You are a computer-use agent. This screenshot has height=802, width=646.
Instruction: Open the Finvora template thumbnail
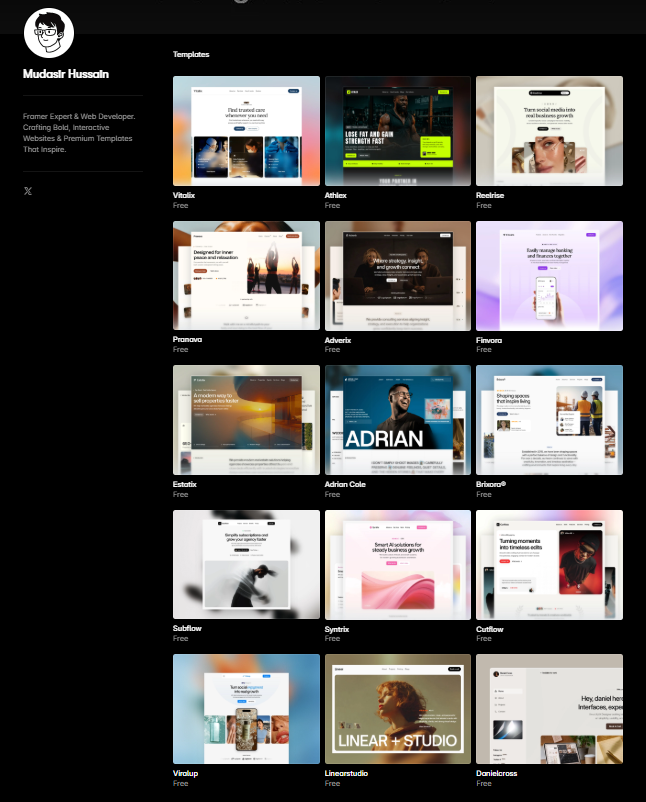click(x=549, y=276)
